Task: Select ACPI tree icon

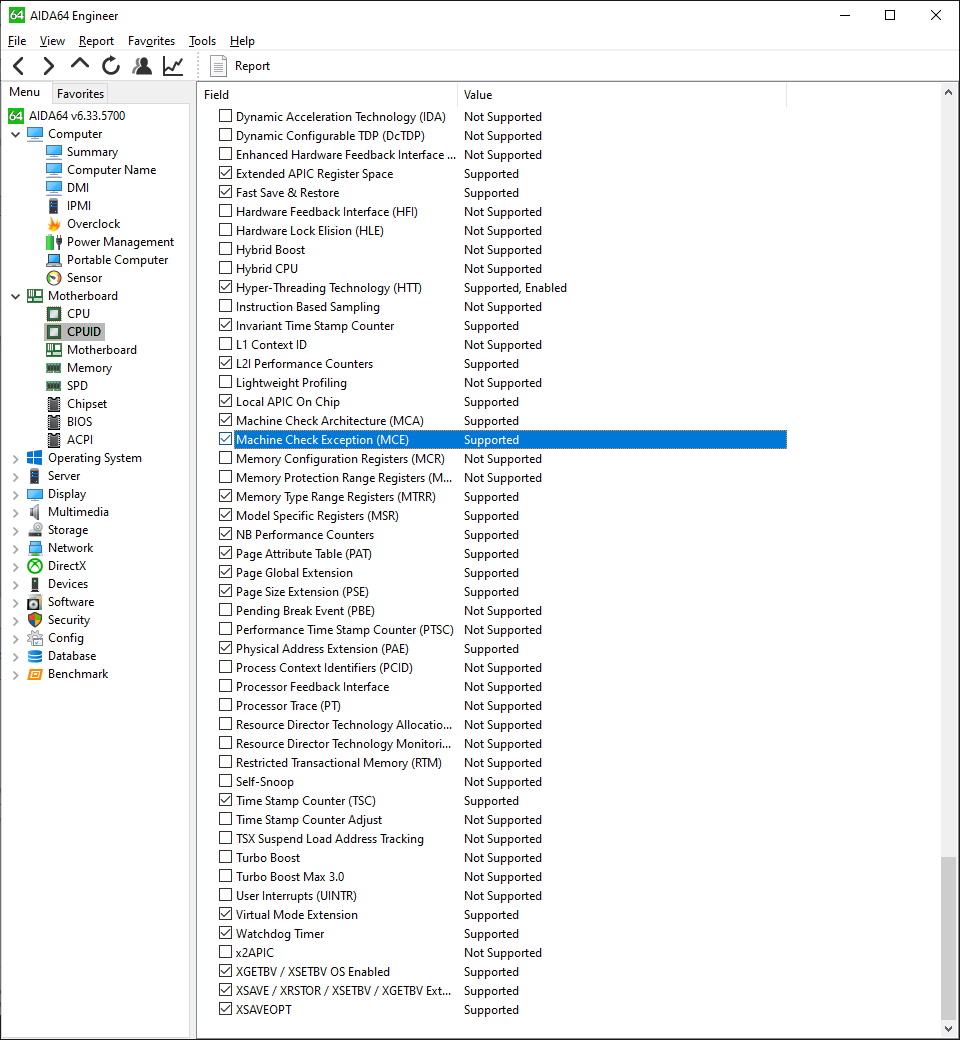Action: 54,440
